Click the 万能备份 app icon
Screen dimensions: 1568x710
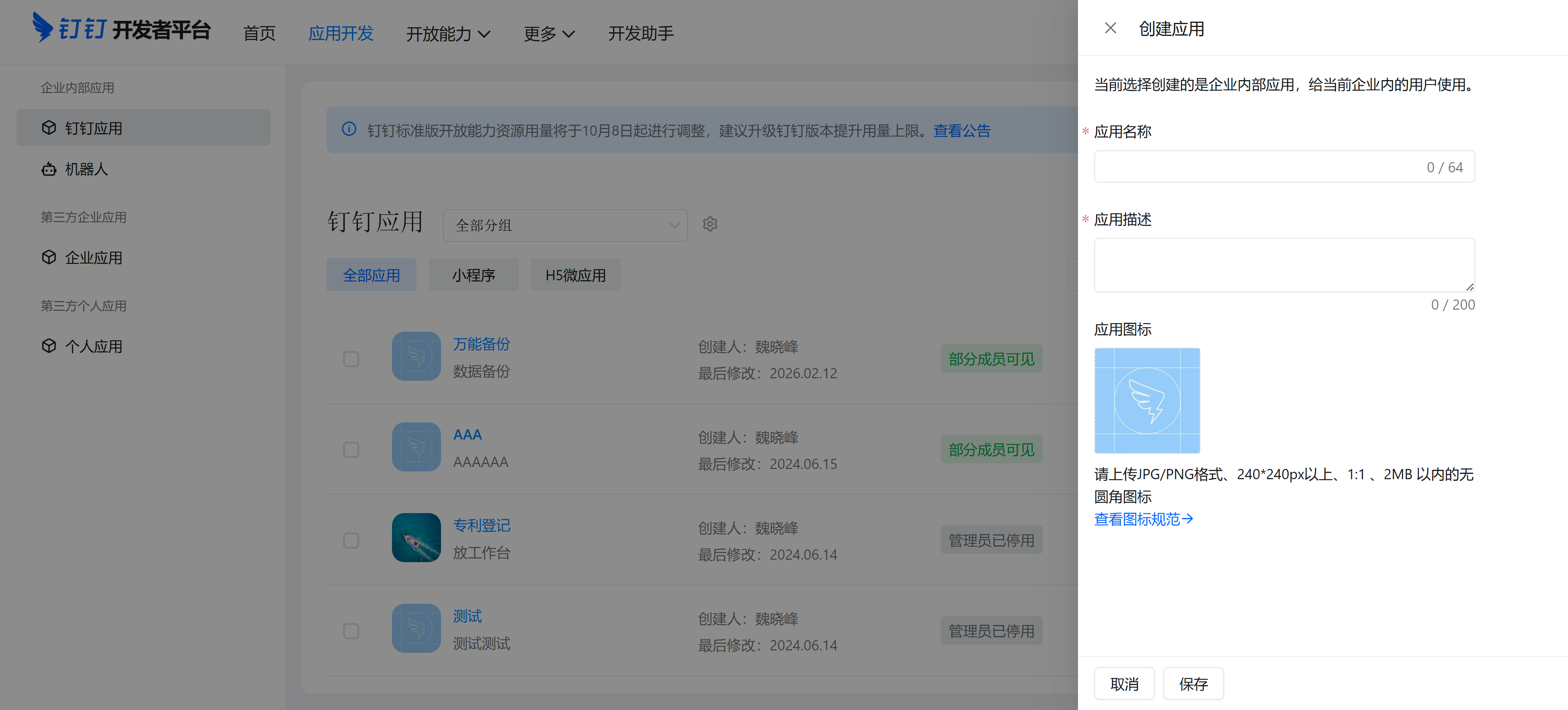[416, 356]
